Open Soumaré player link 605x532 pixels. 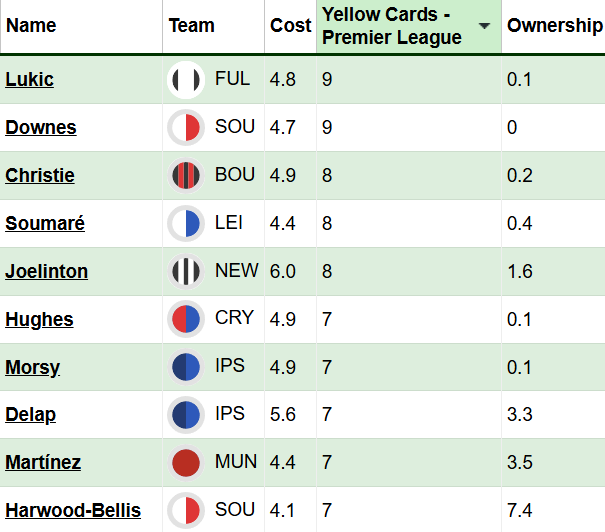[45, 223]
